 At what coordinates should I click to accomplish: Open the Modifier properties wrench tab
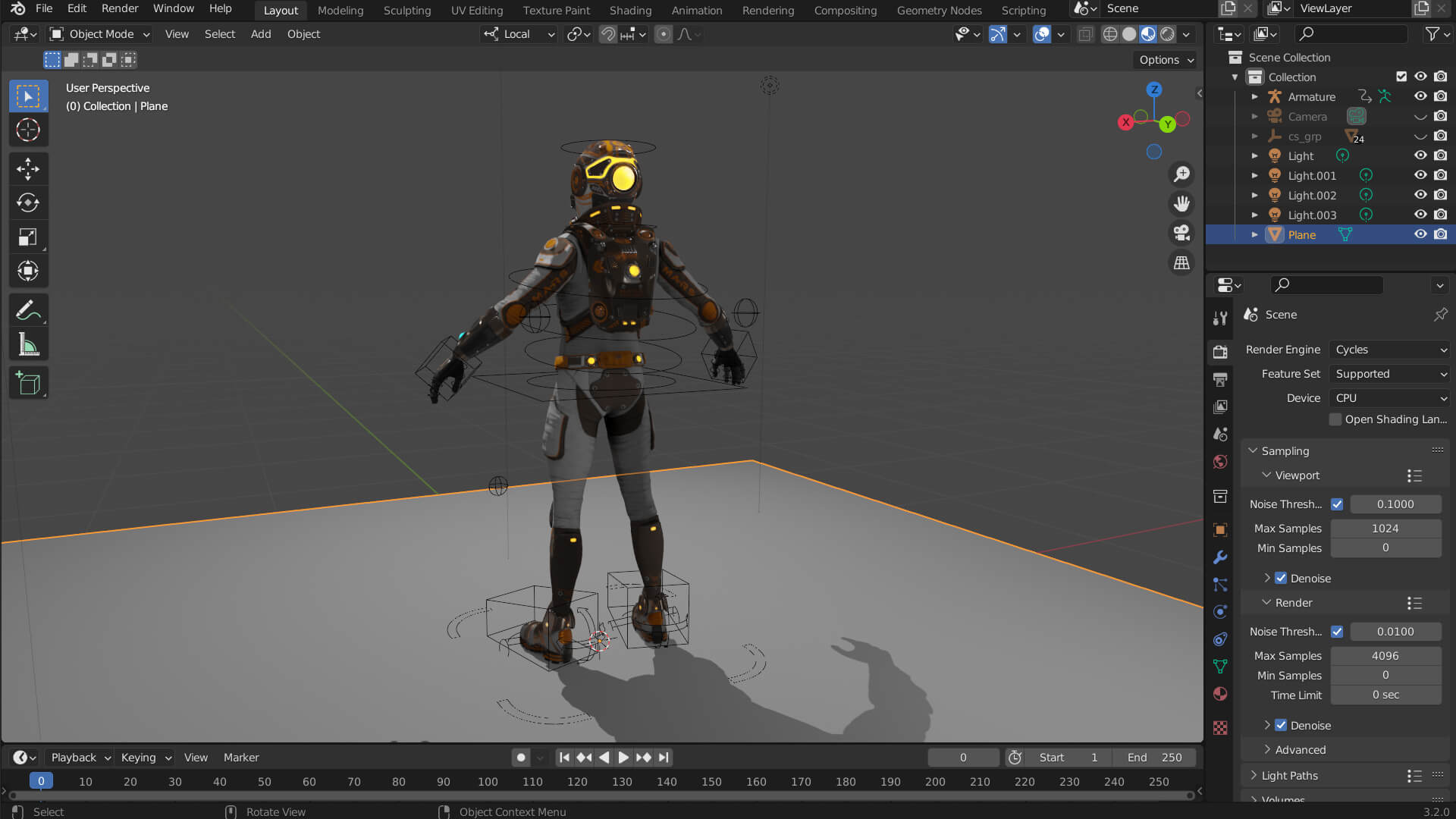[x=1220, y=557]
